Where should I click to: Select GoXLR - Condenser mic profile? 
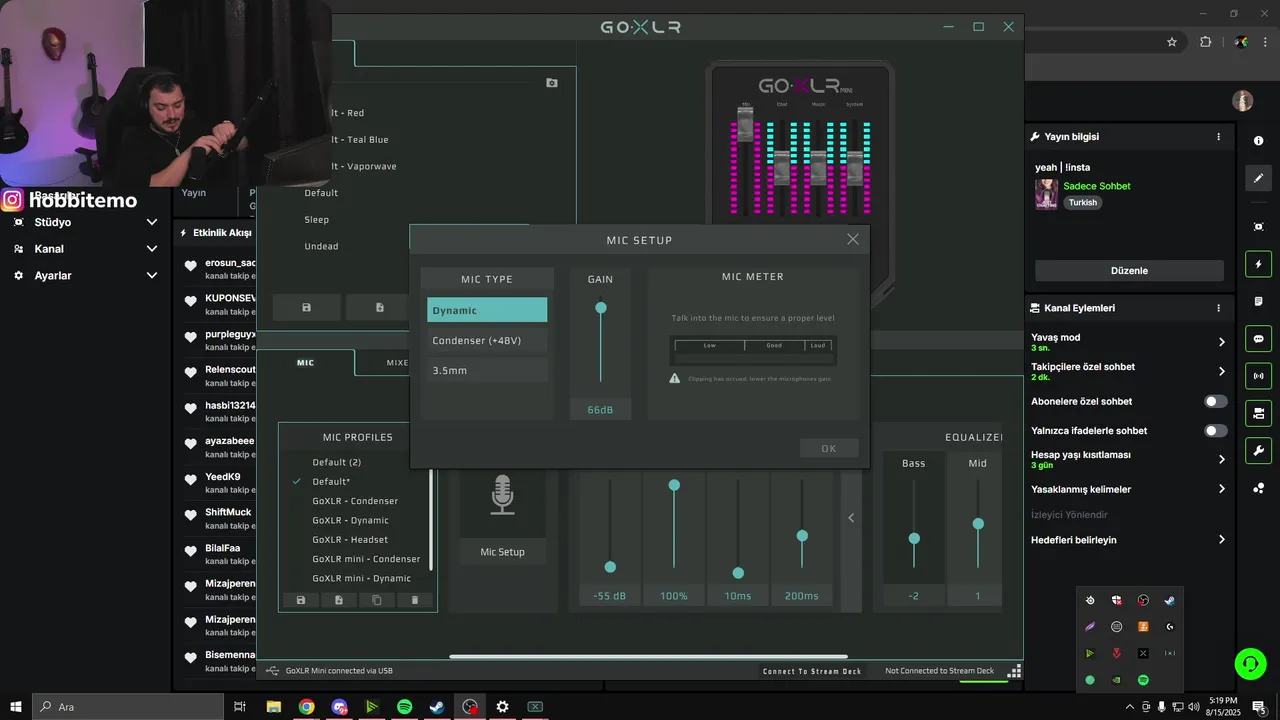click(x=355, y=501)
